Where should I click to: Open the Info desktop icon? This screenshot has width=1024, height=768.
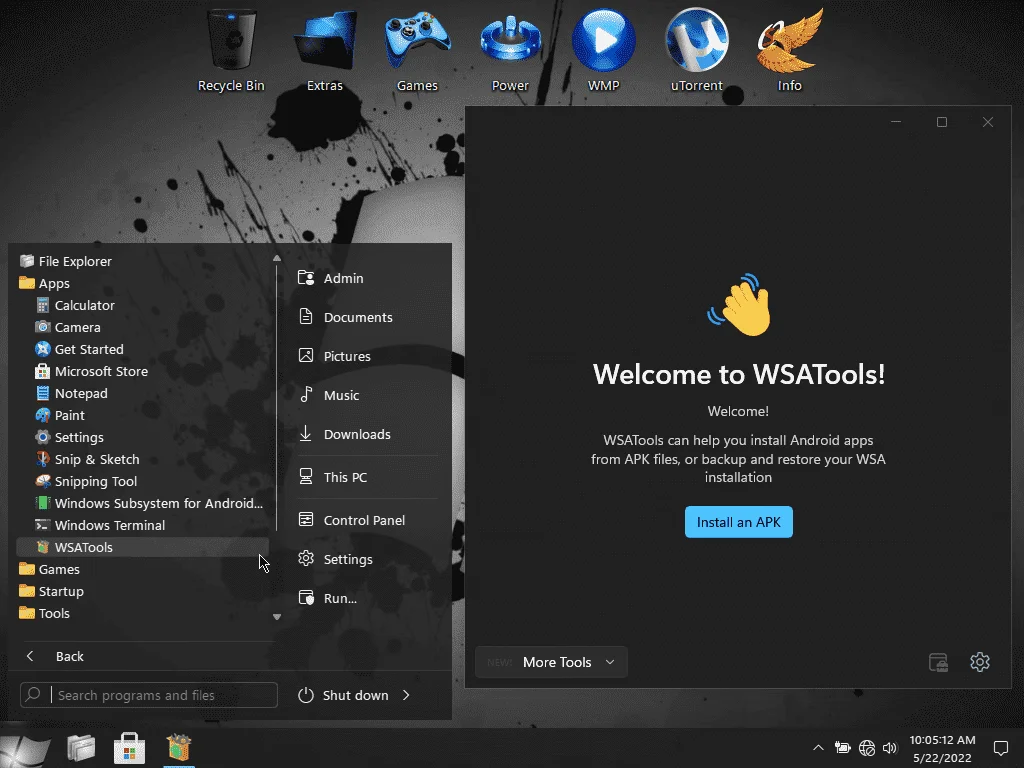point(790,50)
